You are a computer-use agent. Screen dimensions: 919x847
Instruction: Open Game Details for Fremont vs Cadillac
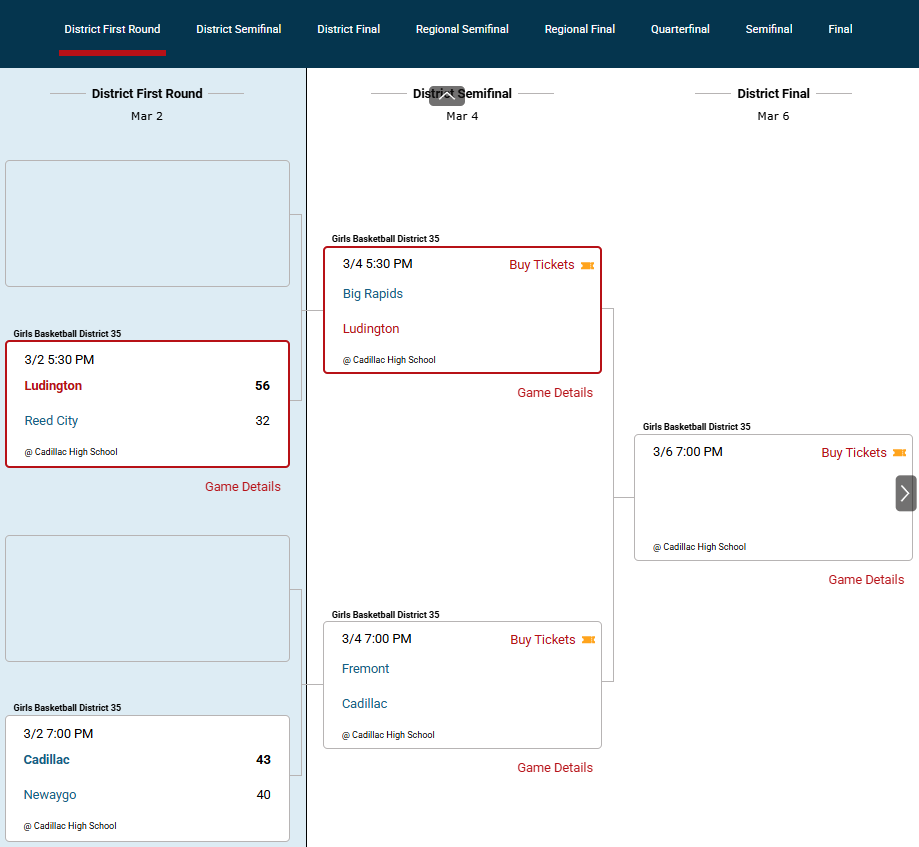tap(554, 768)
